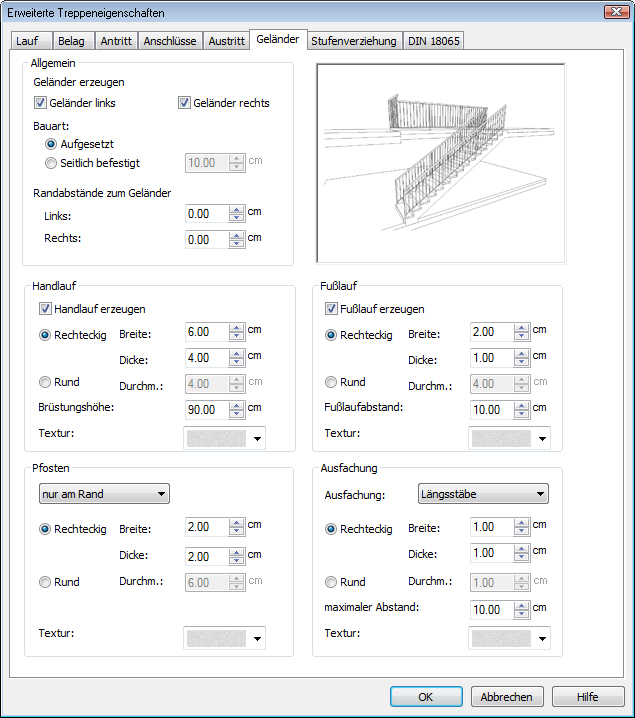Viewport: 635px width, 718px height.
Task: Decrease Rechts Randabstand with down arrow
Action: (237, 244)
